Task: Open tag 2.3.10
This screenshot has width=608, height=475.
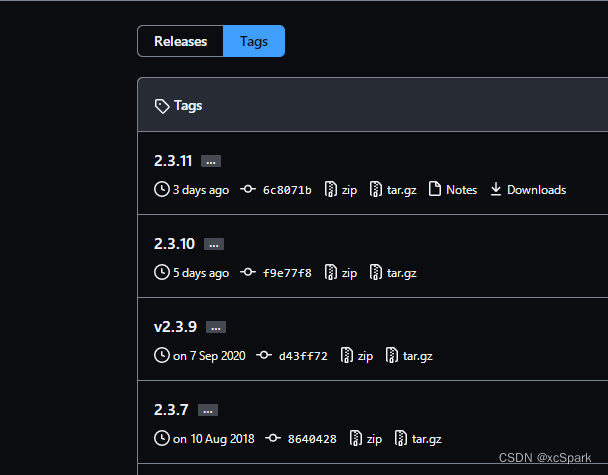Action: coord(174,244)
